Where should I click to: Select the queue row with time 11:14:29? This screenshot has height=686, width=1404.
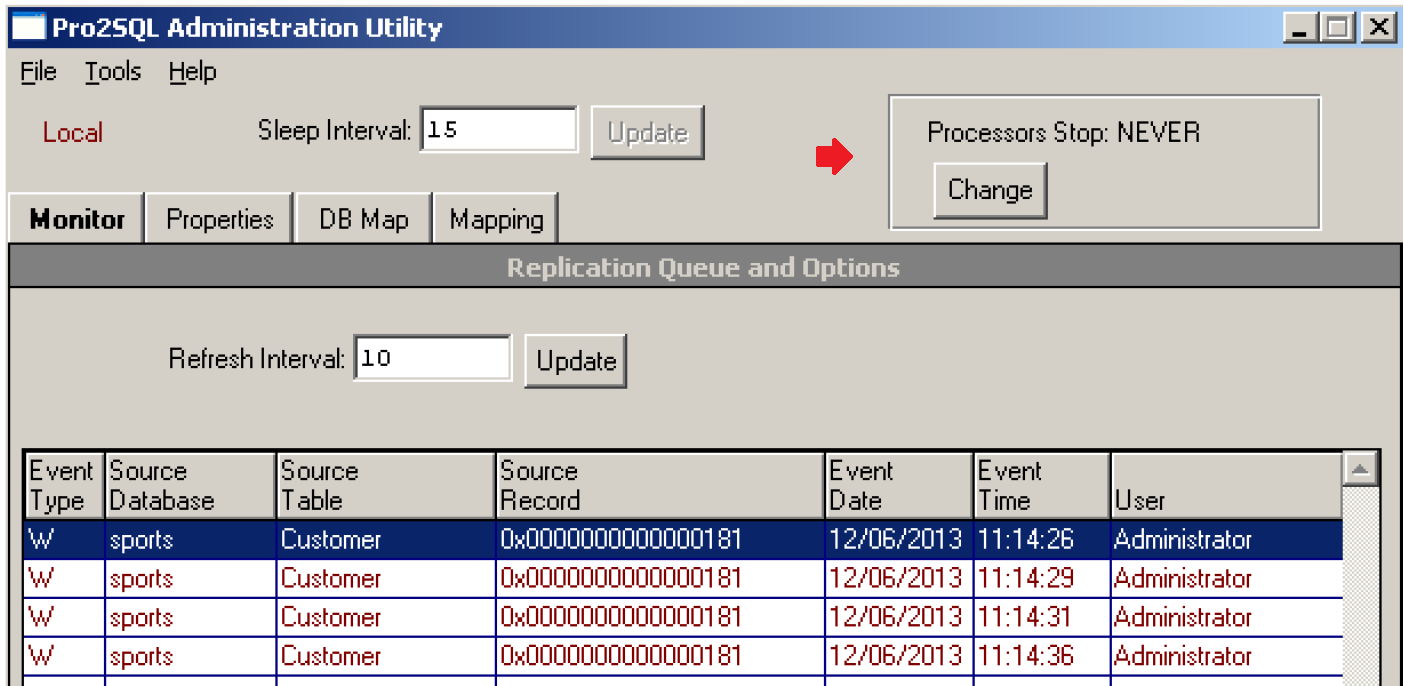point(680,579)
